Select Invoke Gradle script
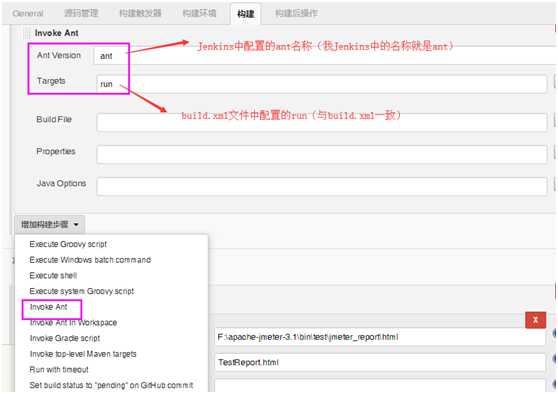 [65, 338]
